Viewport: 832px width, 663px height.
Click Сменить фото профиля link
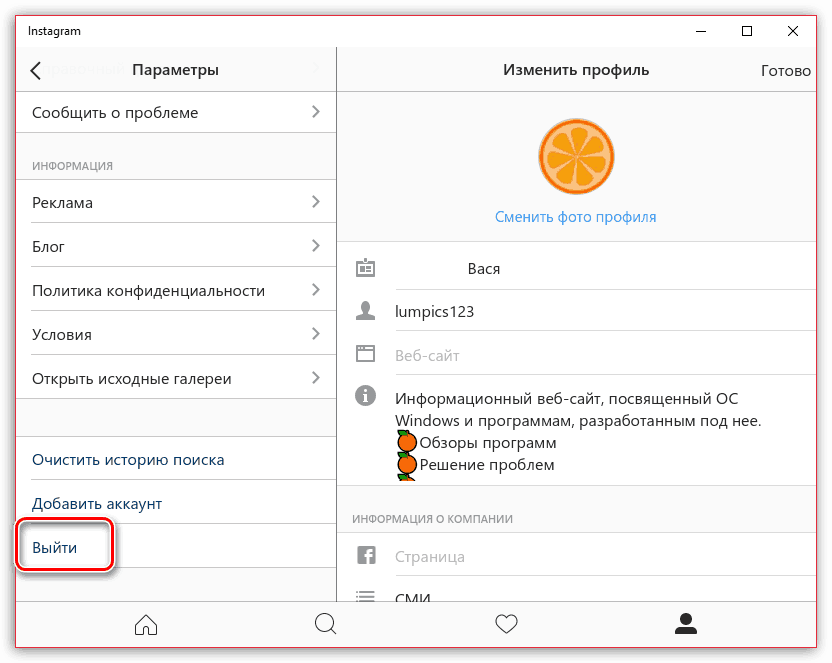coord(576,217)
